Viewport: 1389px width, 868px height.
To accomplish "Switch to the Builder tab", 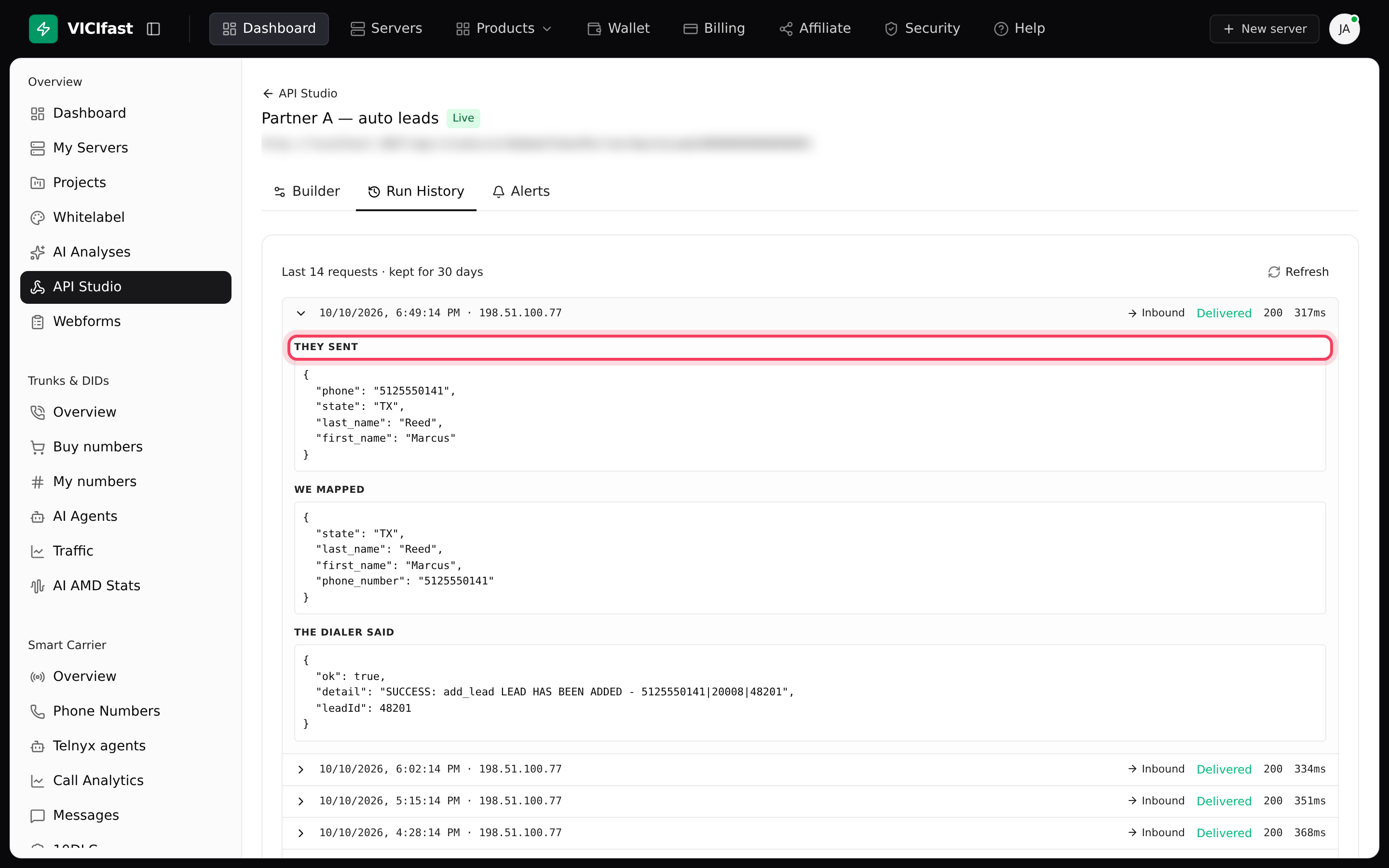I will (307, 191).
